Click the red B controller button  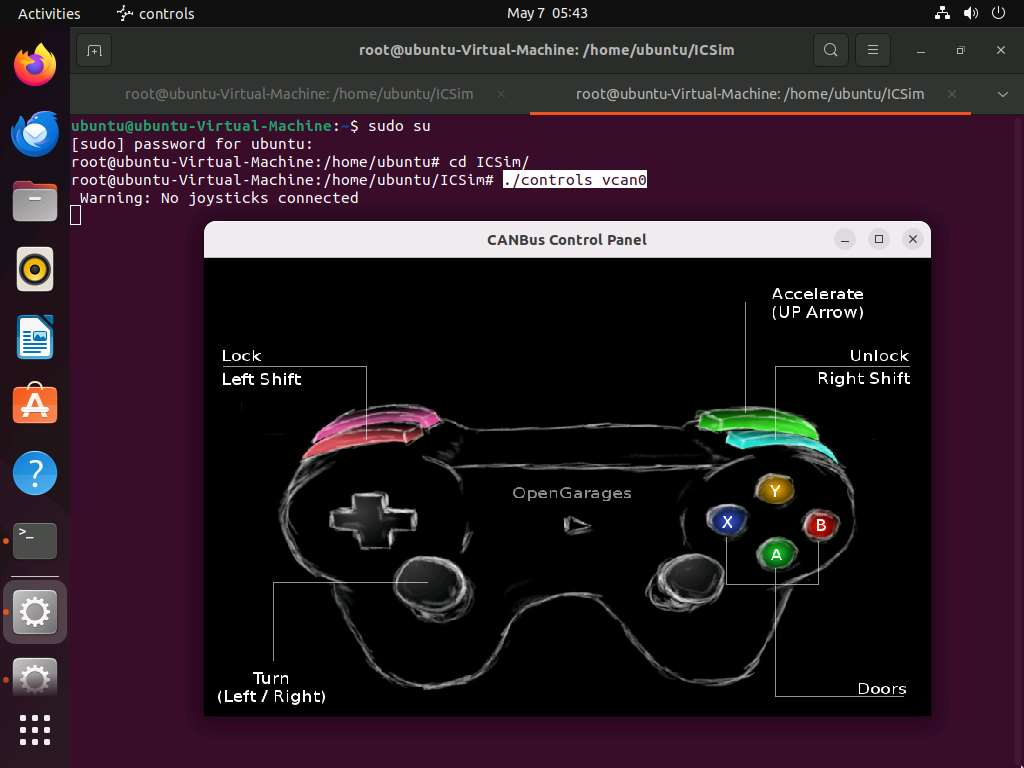(x=820, y=525)
